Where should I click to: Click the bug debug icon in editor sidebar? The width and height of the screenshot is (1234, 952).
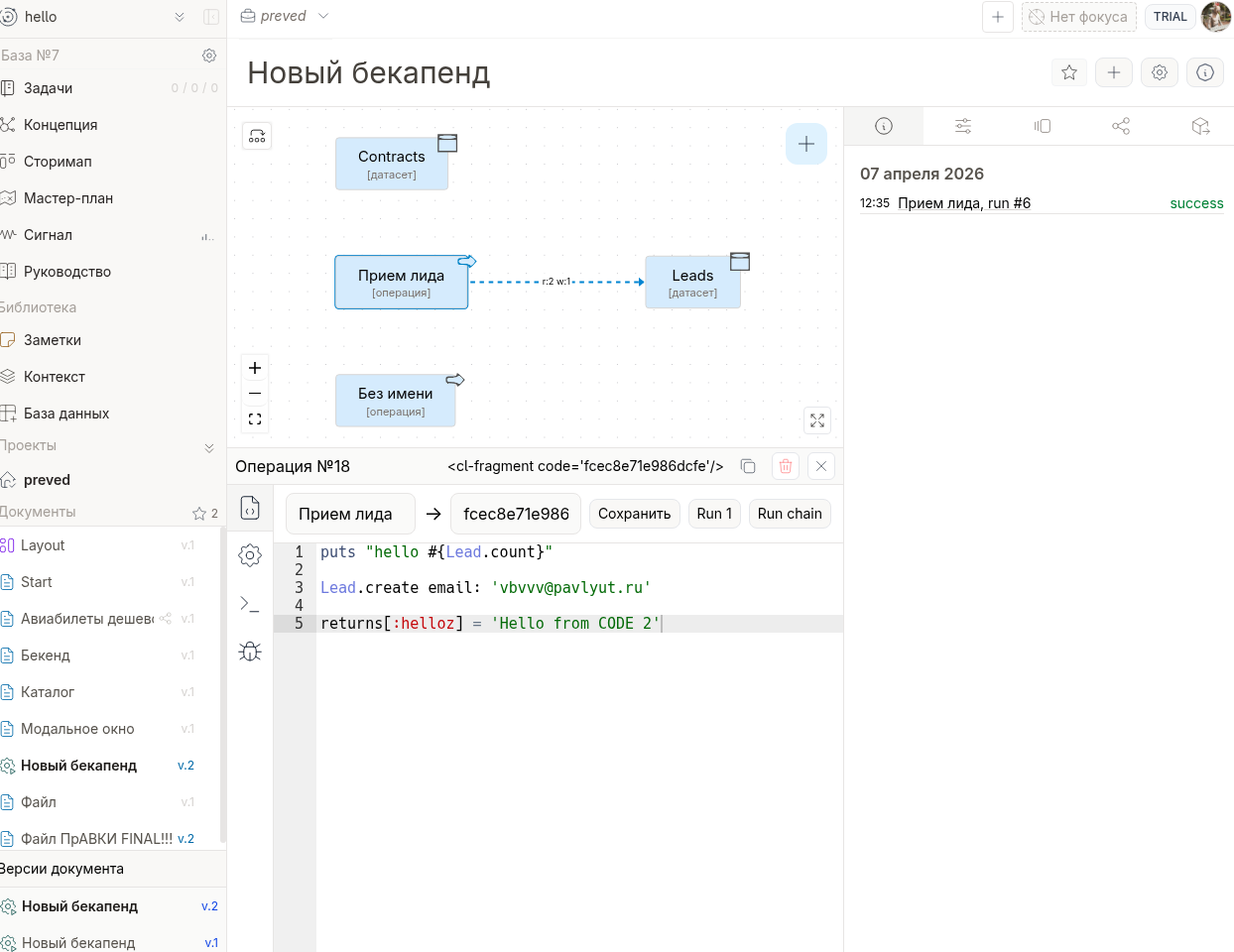tap(250, 652)
